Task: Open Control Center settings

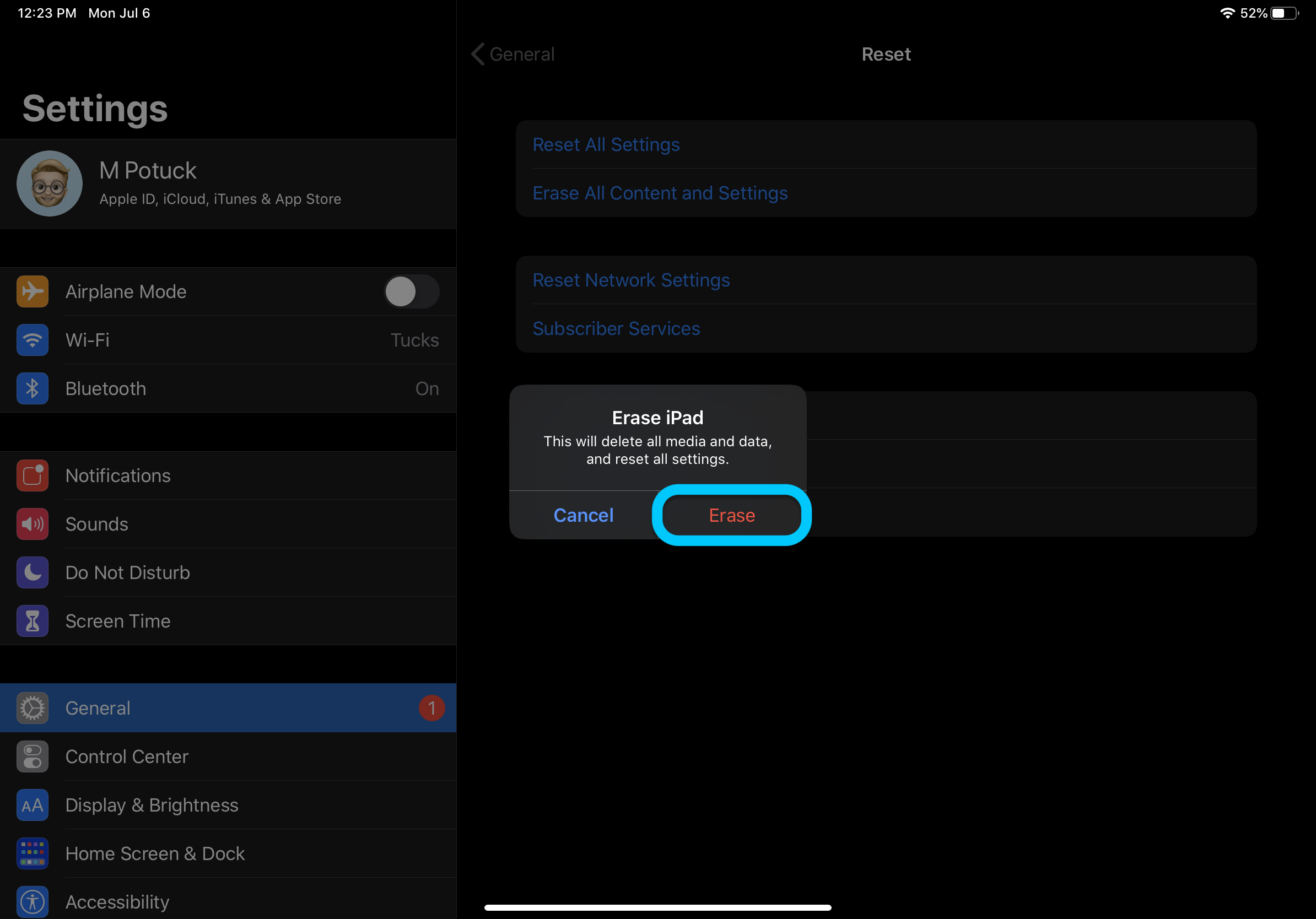Action: pyautogui.click(x=127, y=756)
